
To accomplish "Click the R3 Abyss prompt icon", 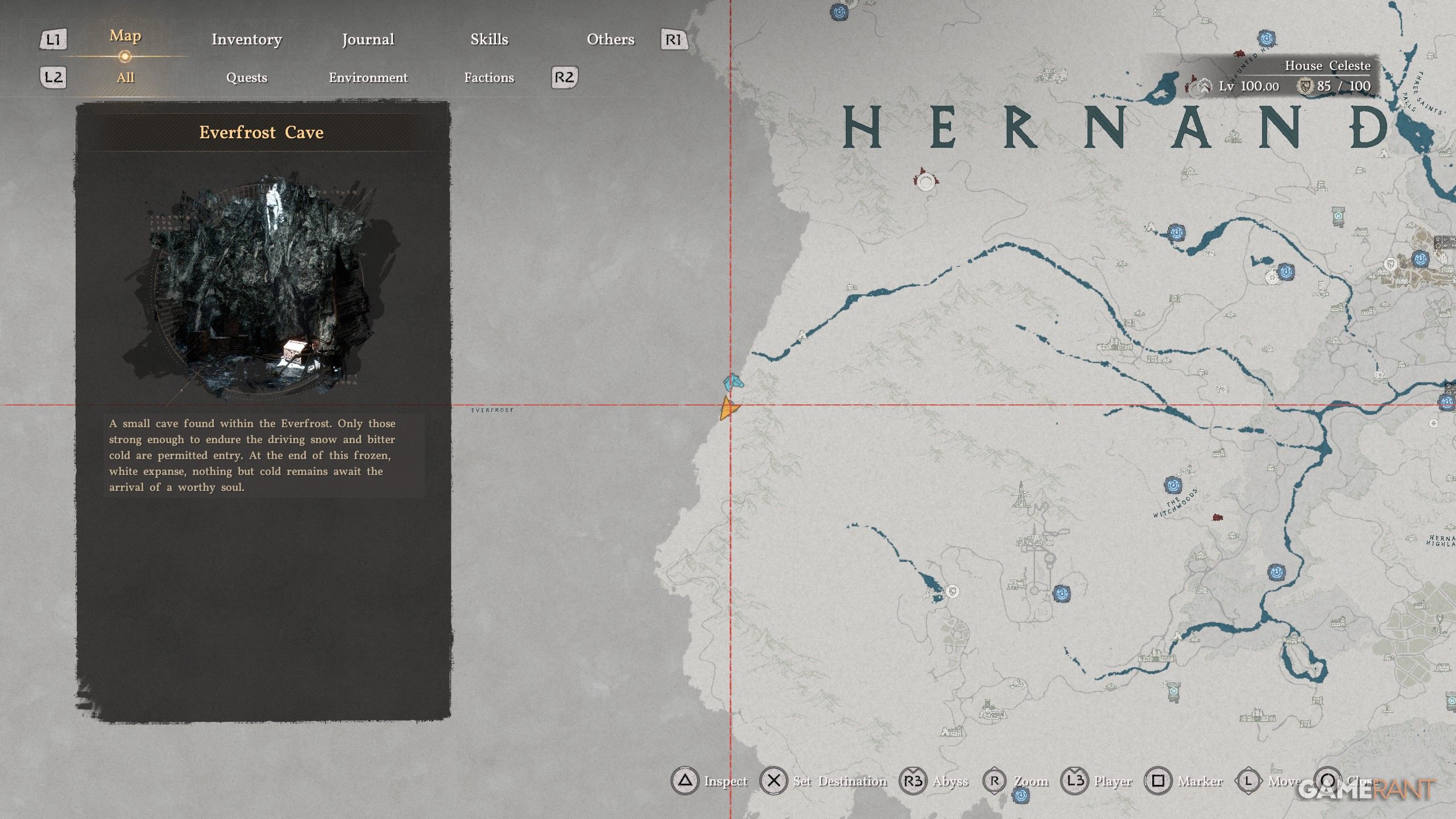I will pyautogui.click(x=913, y=781).
